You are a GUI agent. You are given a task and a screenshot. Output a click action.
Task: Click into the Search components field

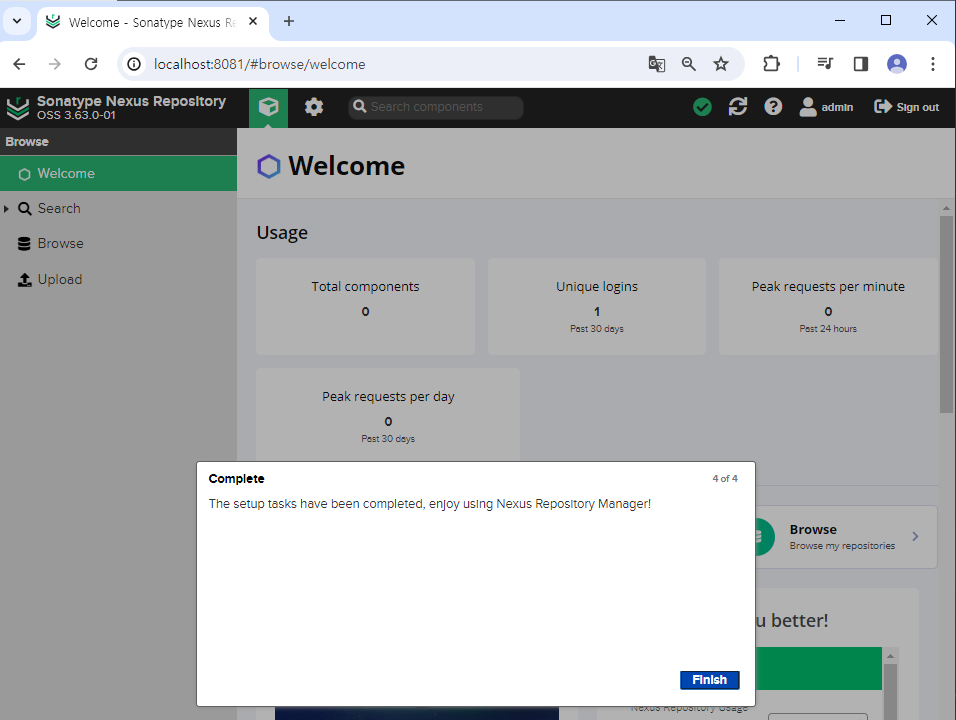(436, 107)
